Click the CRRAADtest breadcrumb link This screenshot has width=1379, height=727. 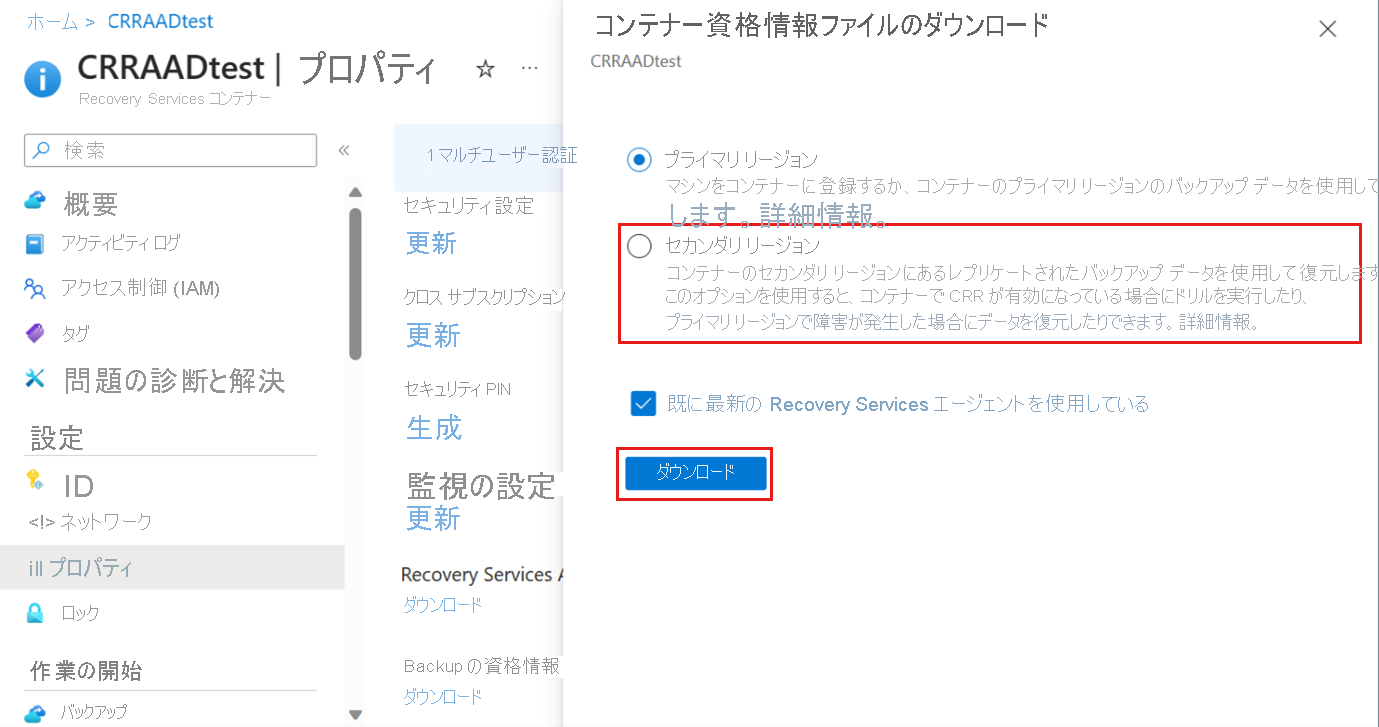coord(160,21)
